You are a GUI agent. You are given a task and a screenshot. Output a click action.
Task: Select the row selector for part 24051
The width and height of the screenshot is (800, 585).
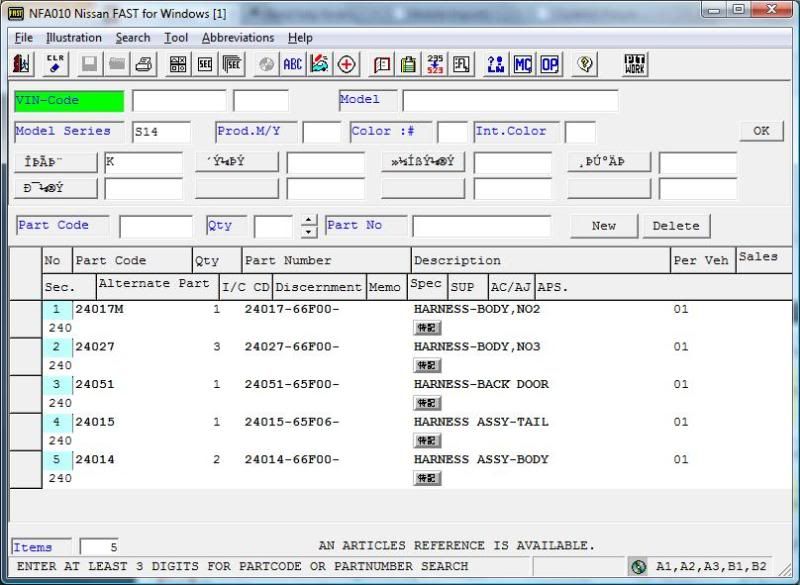point(26,394)
